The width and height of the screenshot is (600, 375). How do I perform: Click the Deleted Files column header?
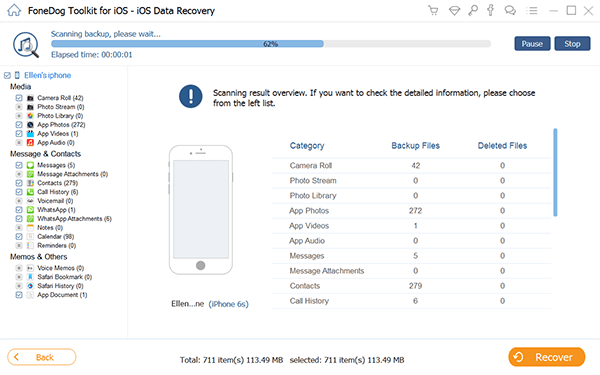point(502,146)
